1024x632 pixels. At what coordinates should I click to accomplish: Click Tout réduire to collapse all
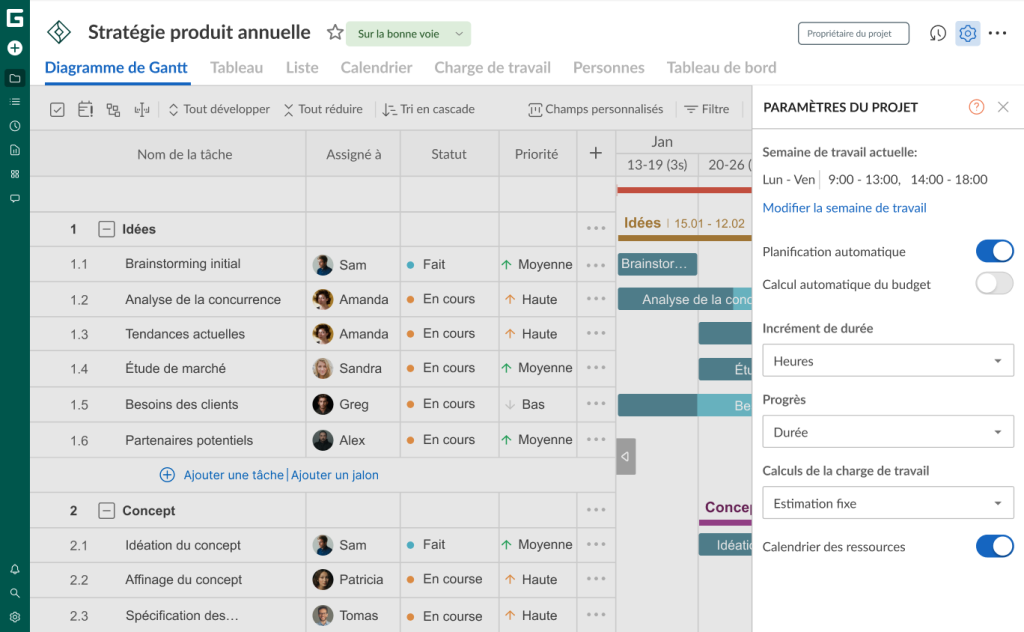click(x=323, y=109)
